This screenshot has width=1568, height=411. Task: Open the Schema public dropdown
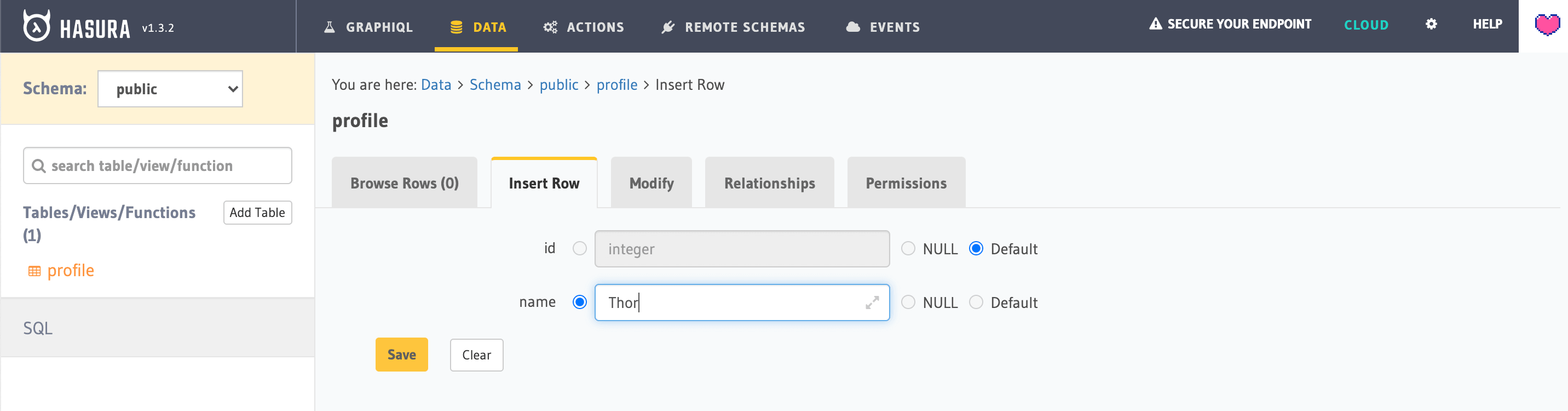[x=170, y=89]
